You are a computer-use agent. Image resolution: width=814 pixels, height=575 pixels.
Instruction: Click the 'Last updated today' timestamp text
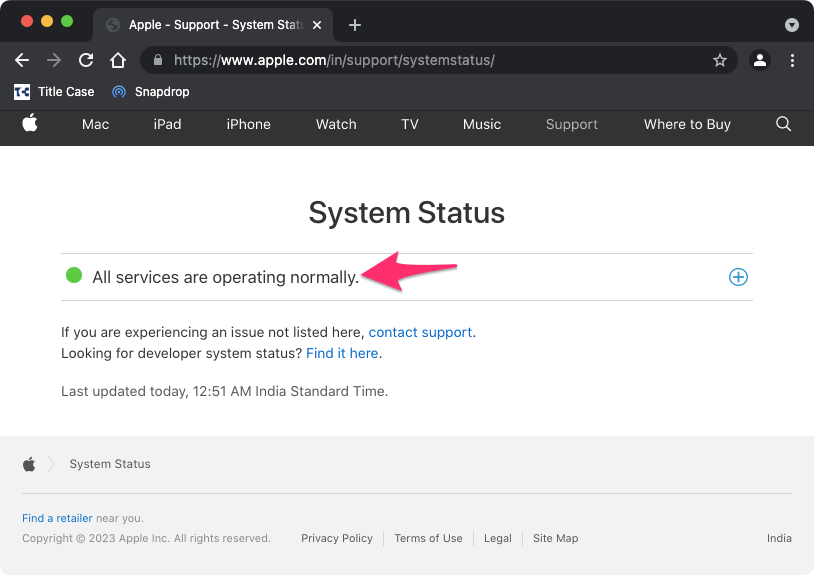pos(224,391)
